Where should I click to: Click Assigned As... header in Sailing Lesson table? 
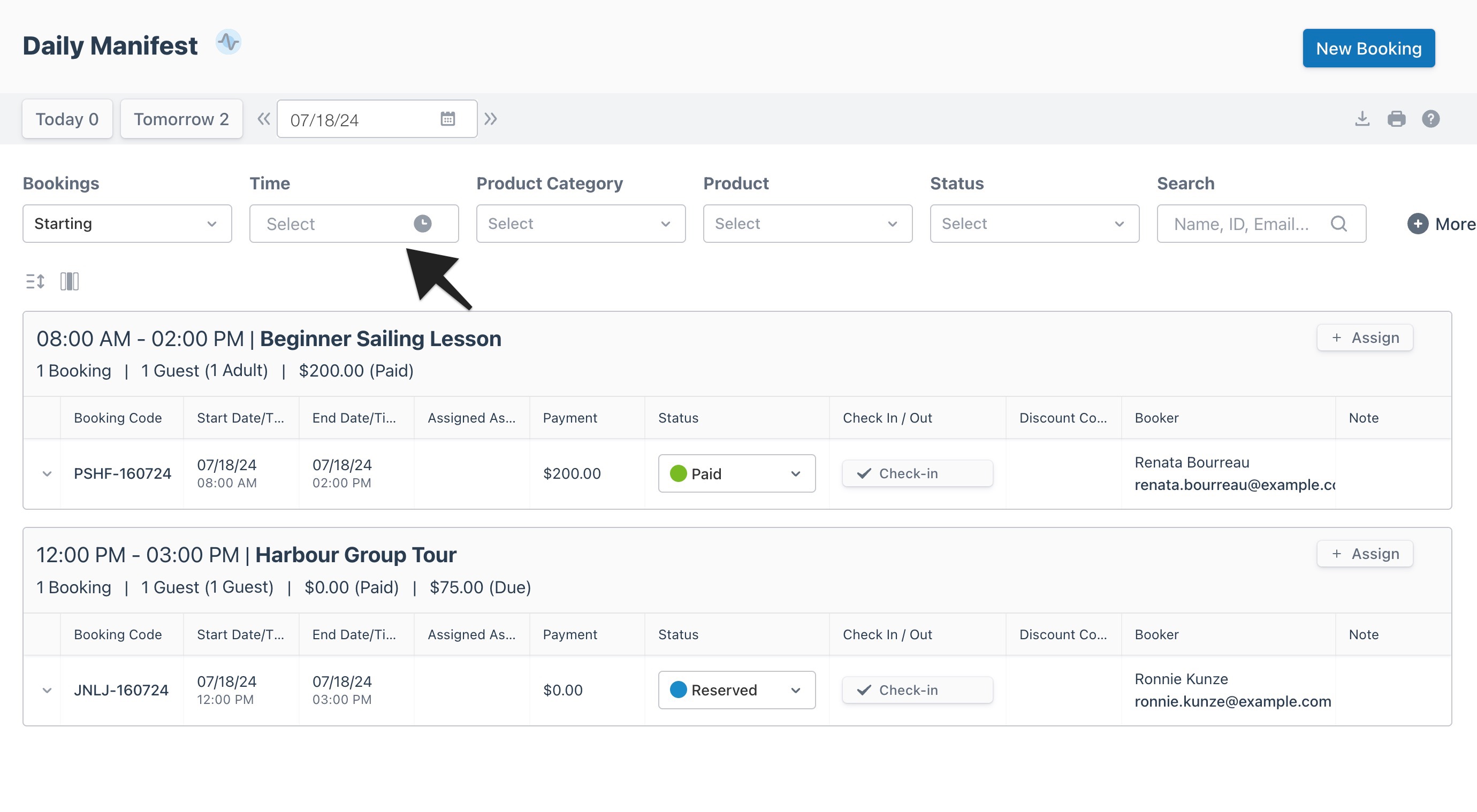[471, 418]
